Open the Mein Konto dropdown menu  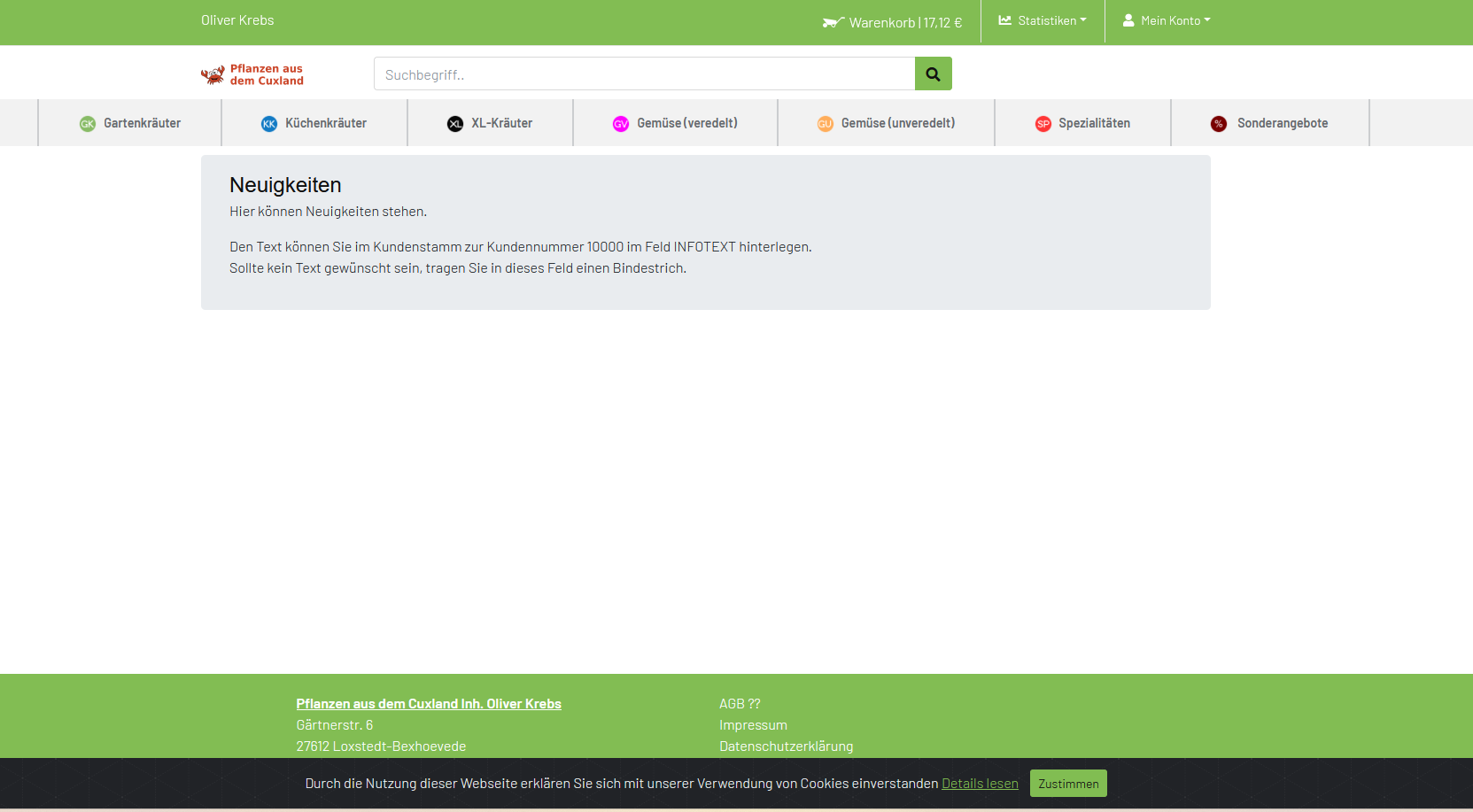pos(1167,20)
